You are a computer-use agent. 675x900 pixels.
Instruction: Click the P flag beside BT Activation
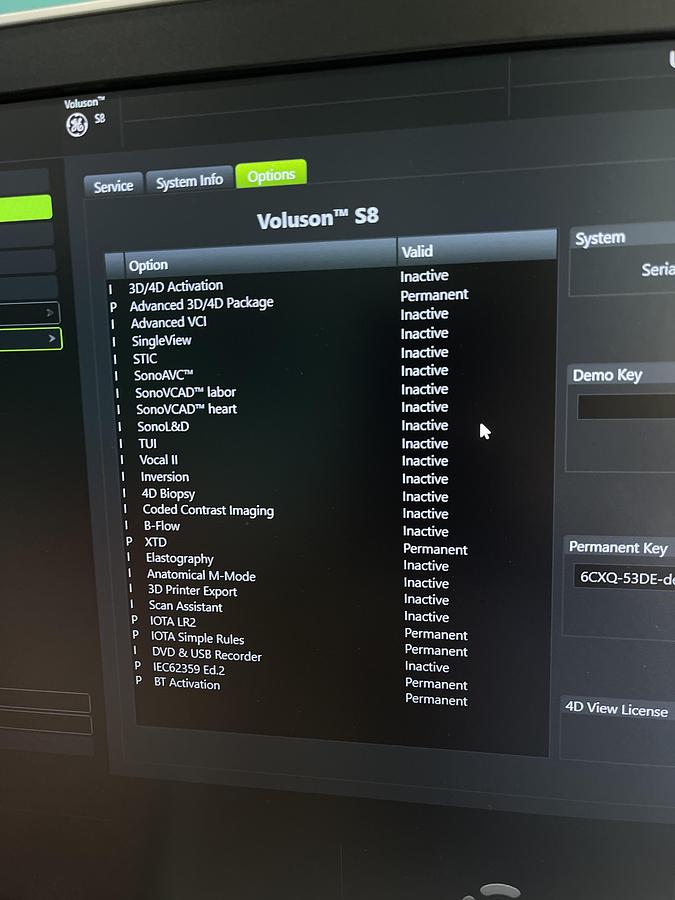click(138, 680)
